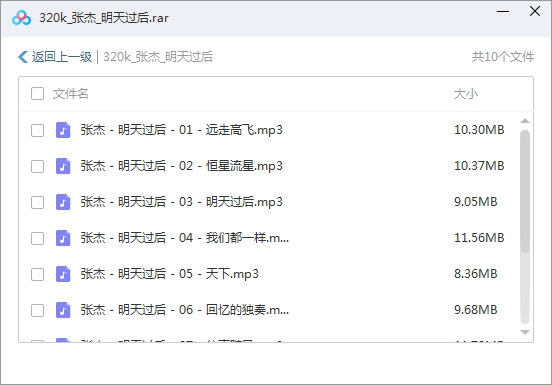Click the 9.05MB size value
552x385 pixels.
476,202
